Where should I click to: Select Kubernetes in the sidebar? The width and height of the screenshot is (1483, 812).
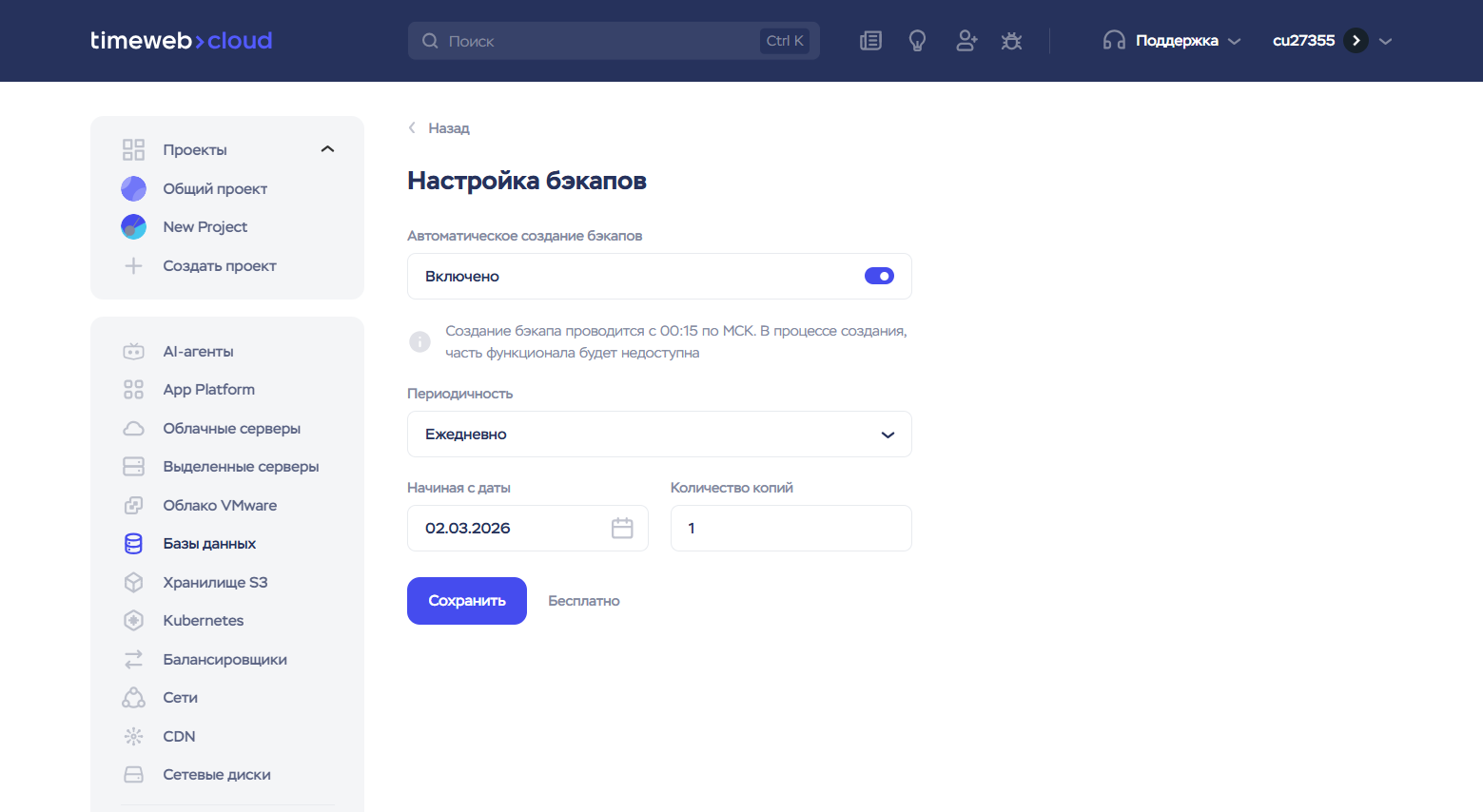click(203, 621)
